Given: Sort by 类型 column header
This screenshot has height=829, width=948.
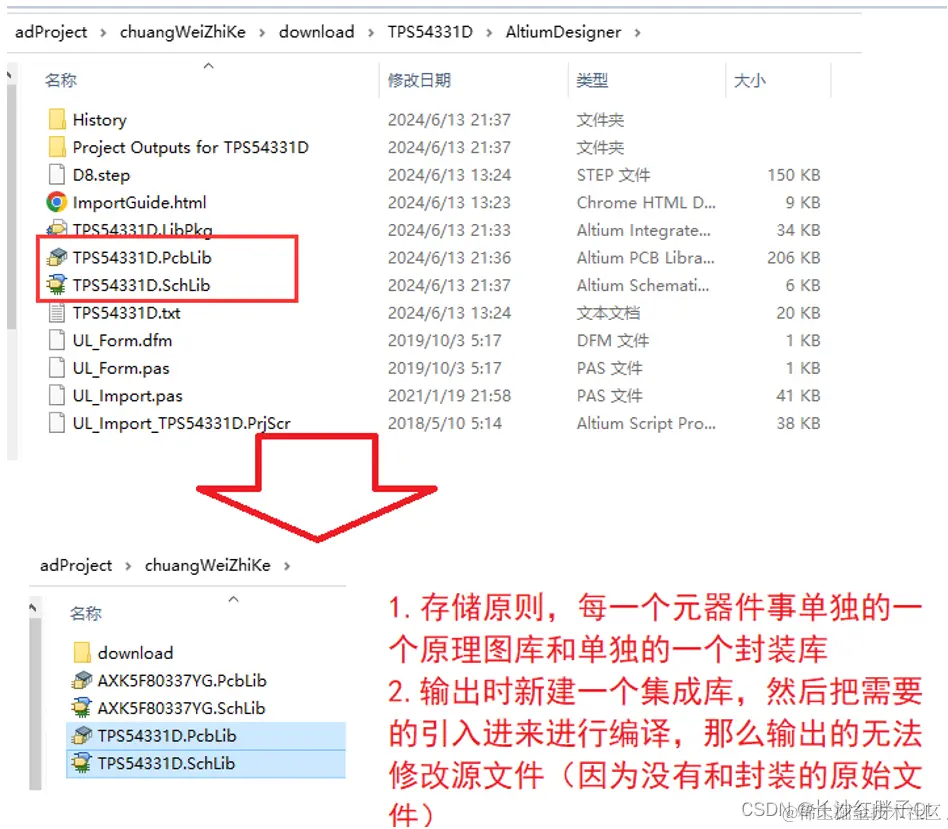Looking at the screenshot, I should pos(592,80).
